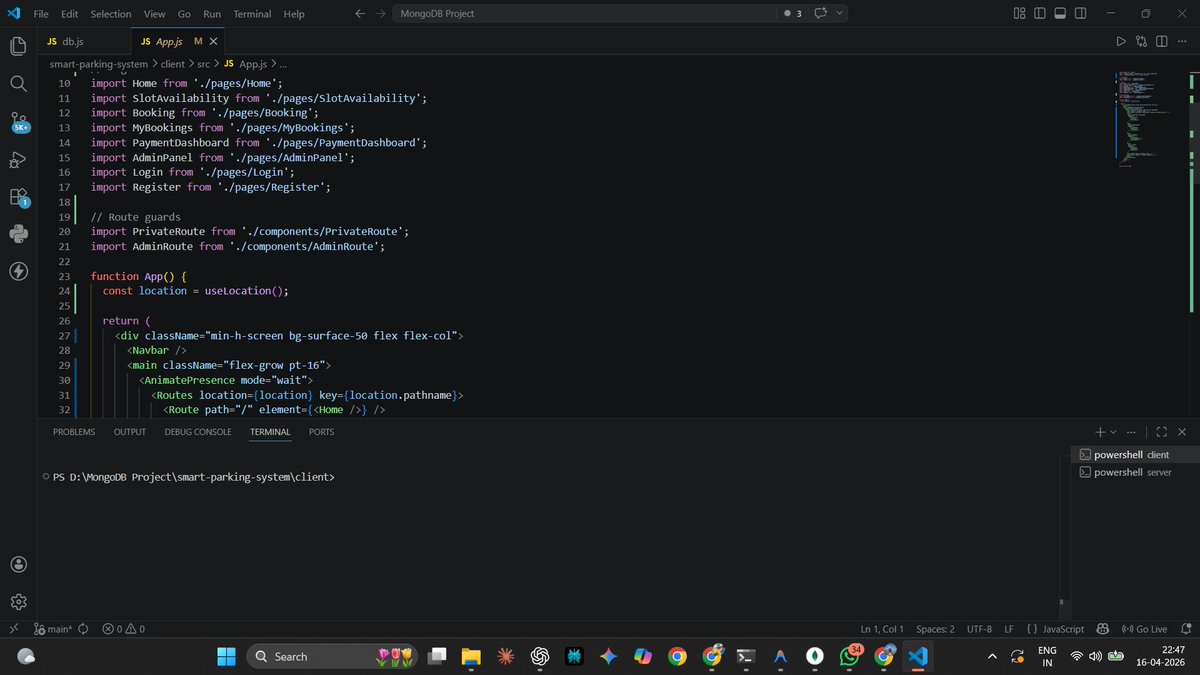Open the Explorer view in the activity bar
Image resolution: width=1200 pixels, height=675 pixels.
[x=17, y=45]
